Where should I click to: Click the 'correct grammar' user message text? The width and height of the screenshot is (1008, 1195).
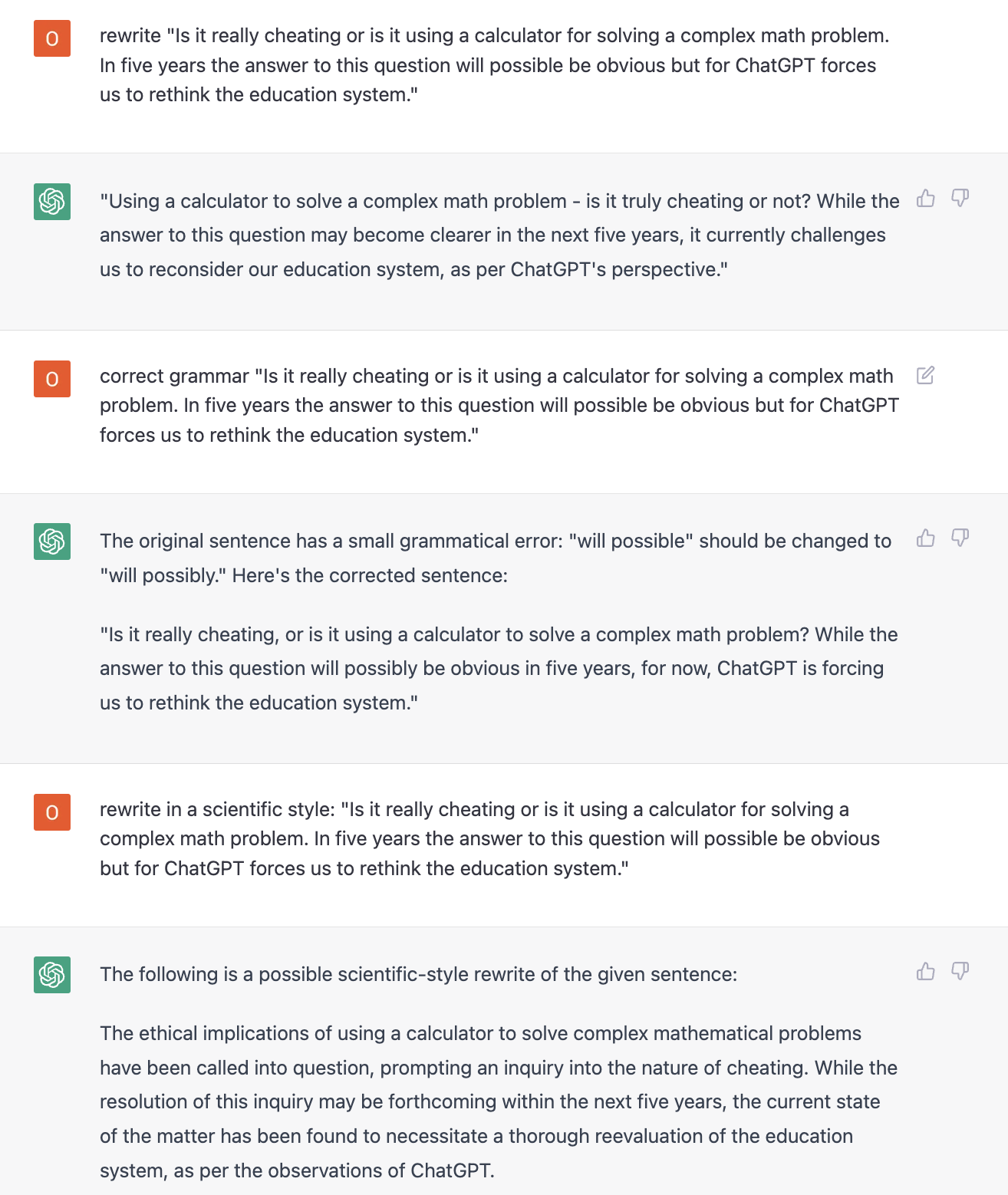click(x=499, y=406)
